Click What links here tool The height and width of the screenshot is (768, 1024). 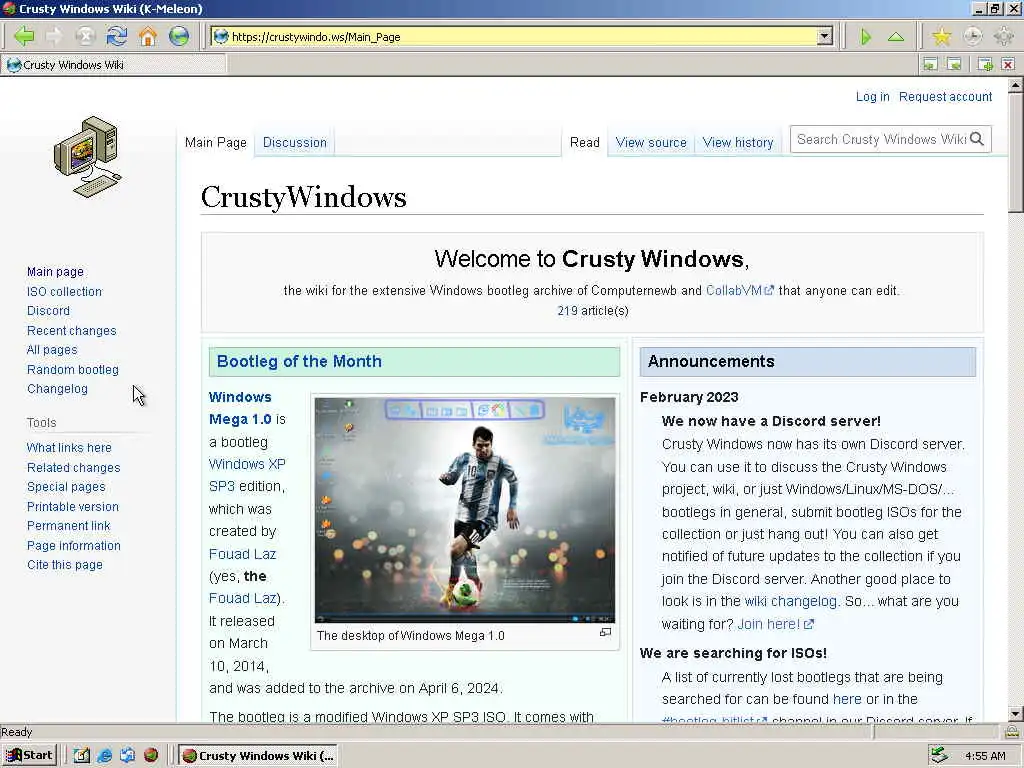pos(69,447)
